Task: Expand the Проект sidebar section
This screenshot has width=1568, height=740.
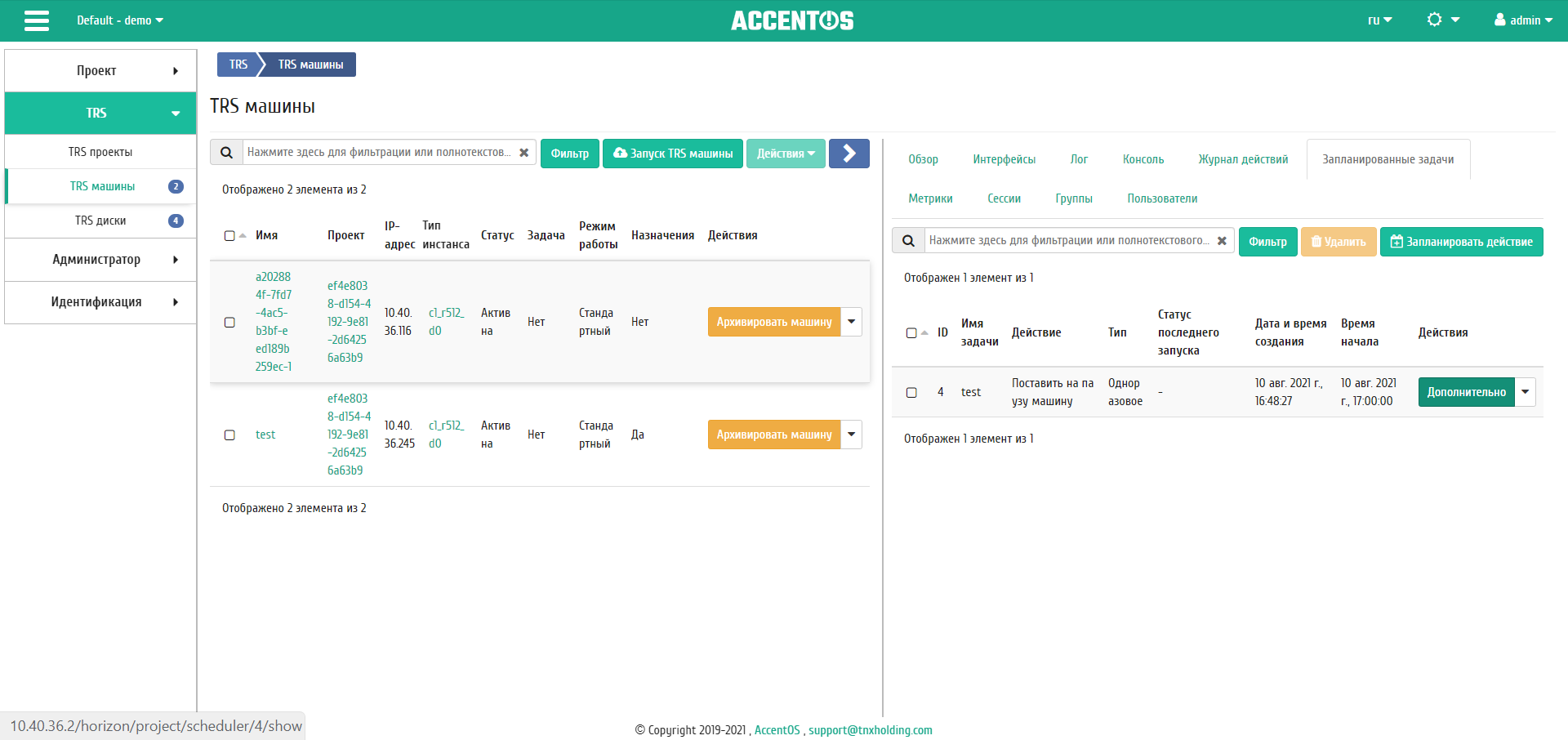Action: click(x=100, y=70)
